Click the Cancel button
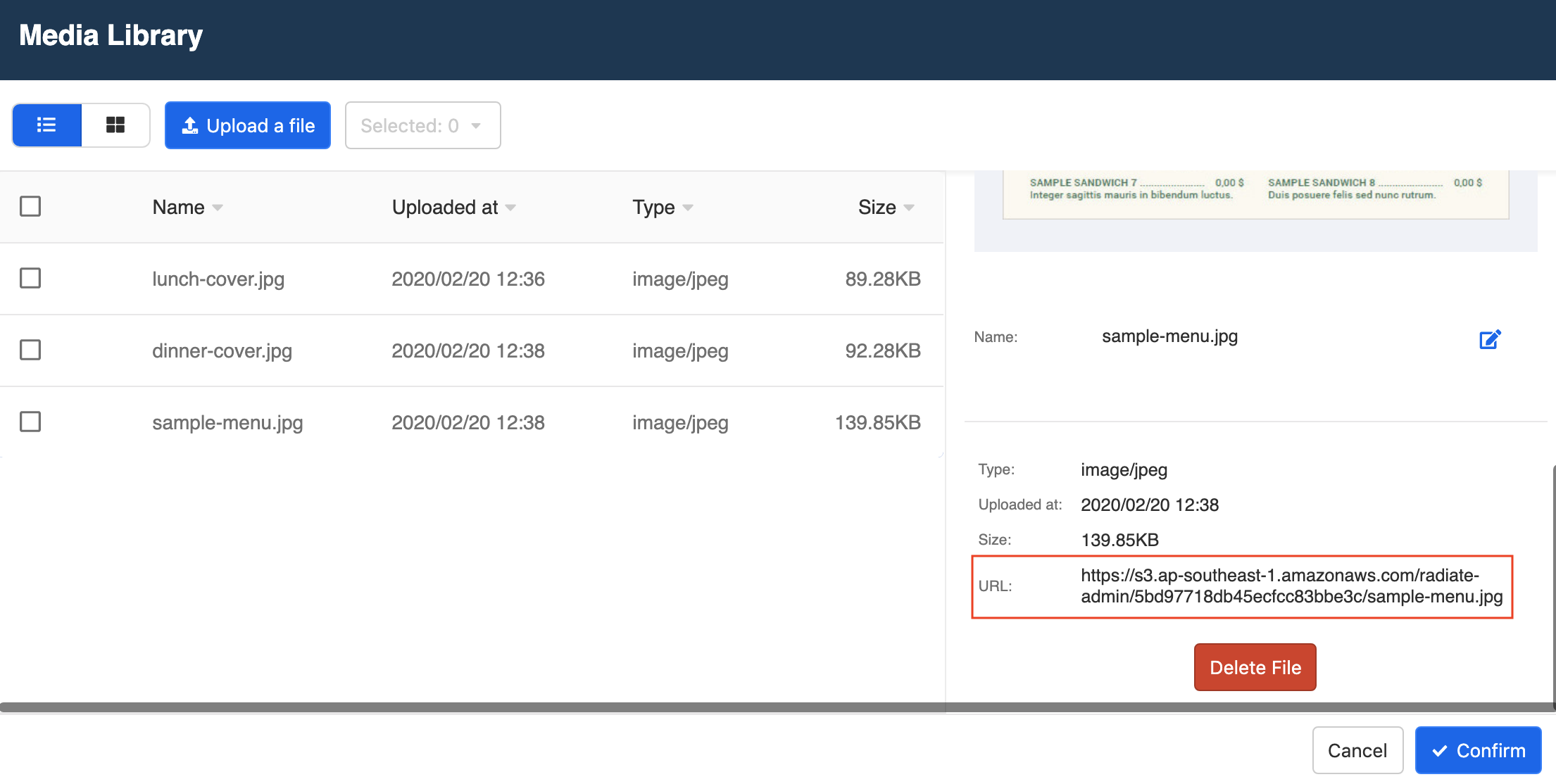The width and height of the screenshot is (1556, 784). pyautogui.click(x=1357, y=751)
